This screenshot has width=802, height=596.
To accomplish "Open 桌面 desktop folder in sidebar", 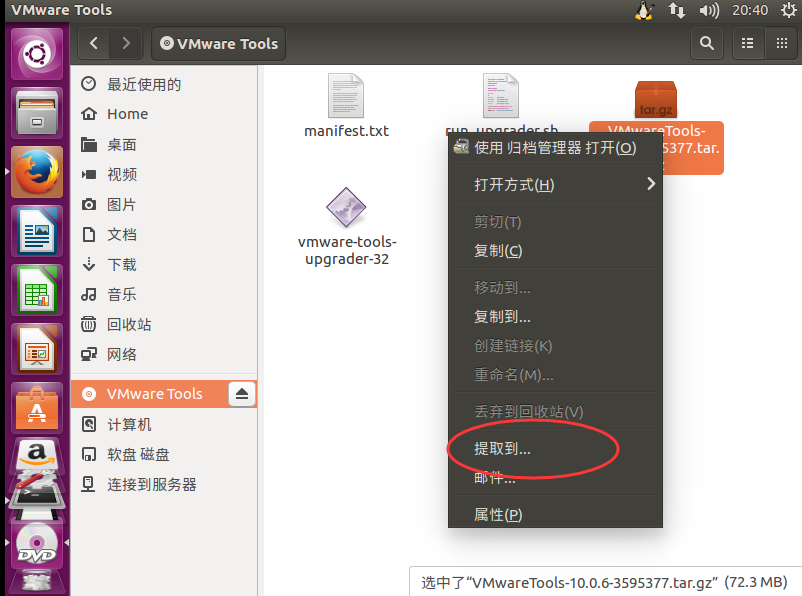I will click(x=164, y=145).
